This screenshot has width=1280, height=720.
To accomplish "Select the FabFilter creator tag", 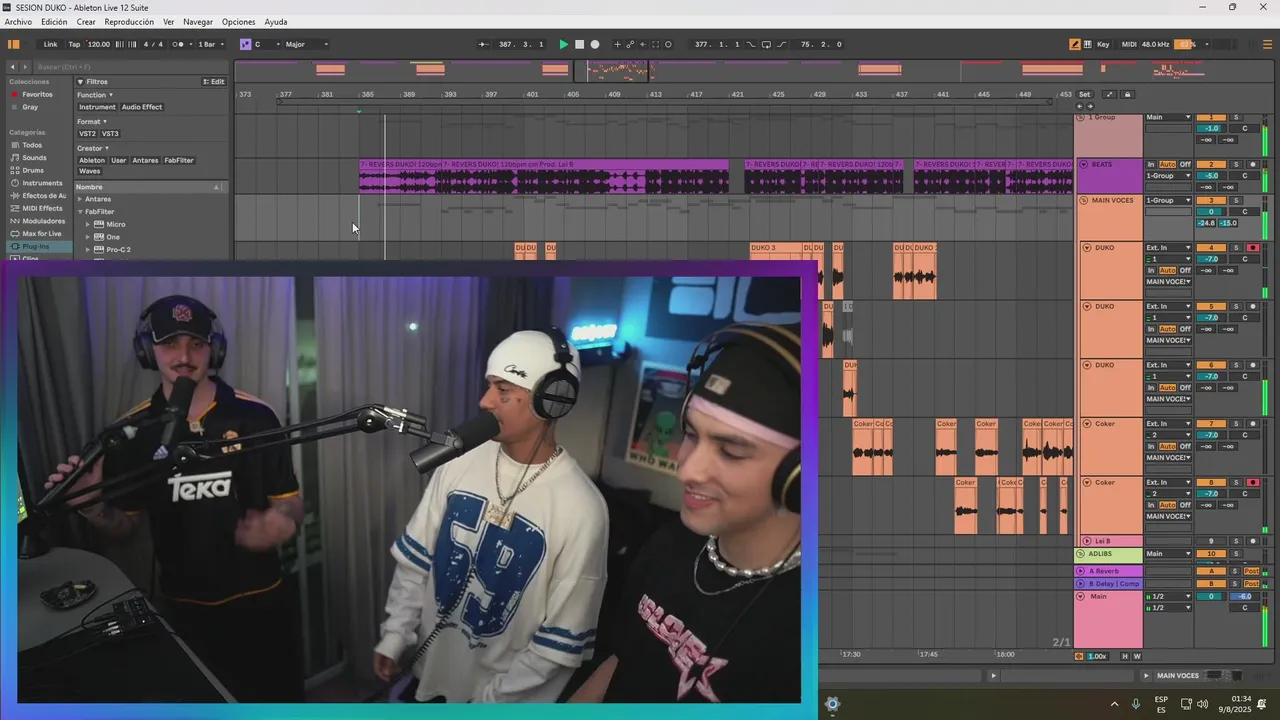I will pyautogui.click(x=179, y=160).
